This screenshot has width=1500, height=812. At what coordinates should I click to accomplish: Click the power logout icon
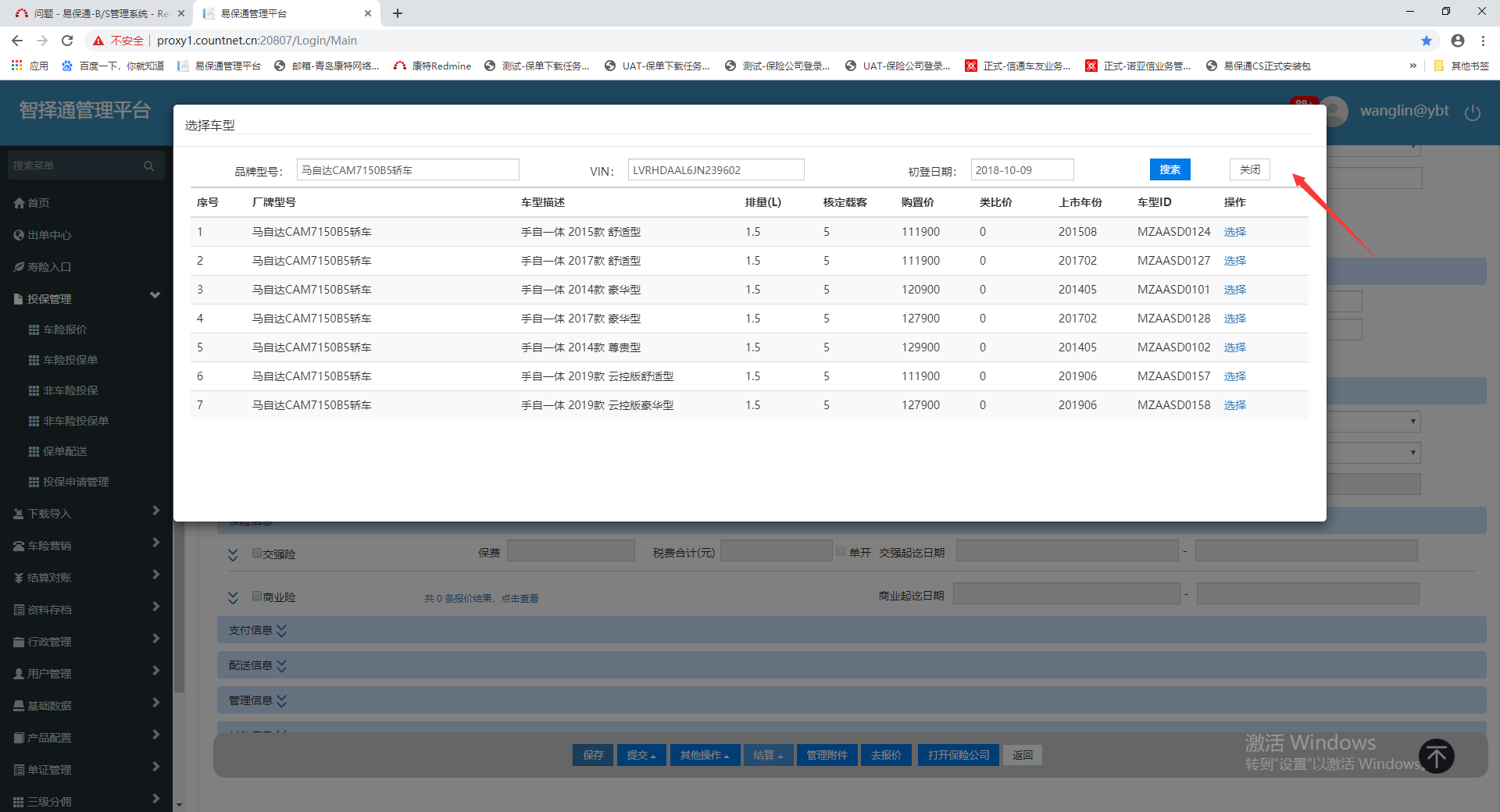1473,112
